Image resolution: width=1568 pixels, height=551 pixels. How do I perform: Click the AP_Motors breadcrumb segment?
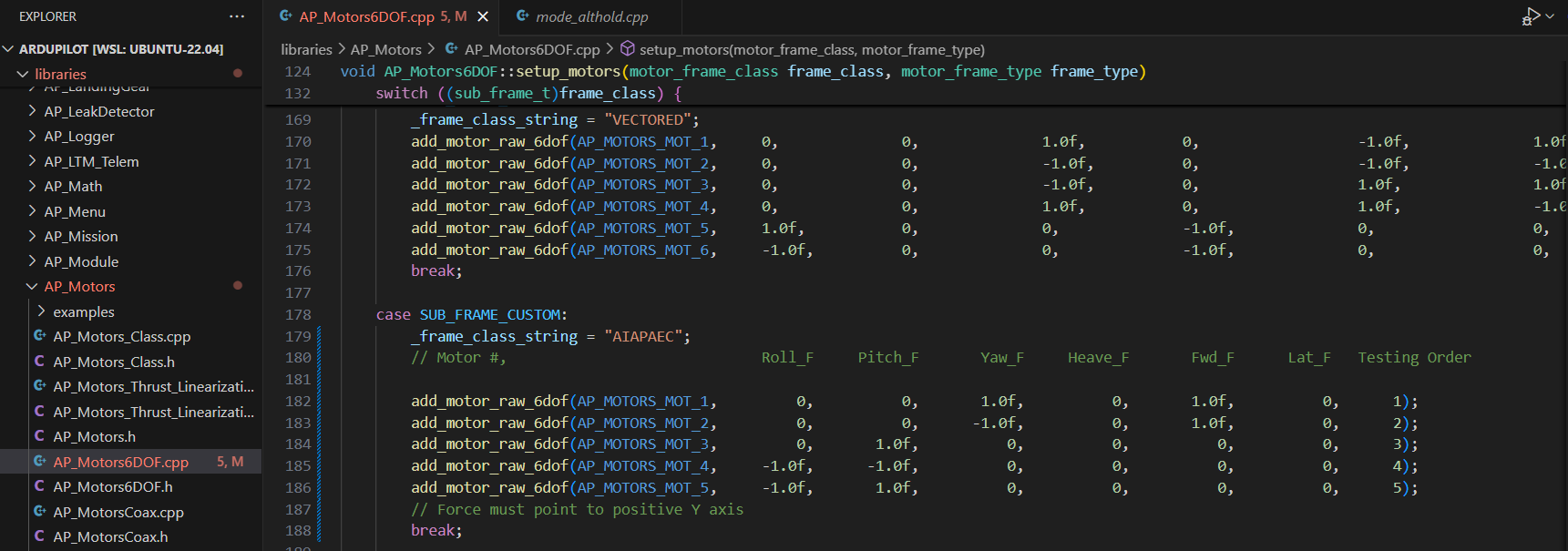click(x=386, y=49)
